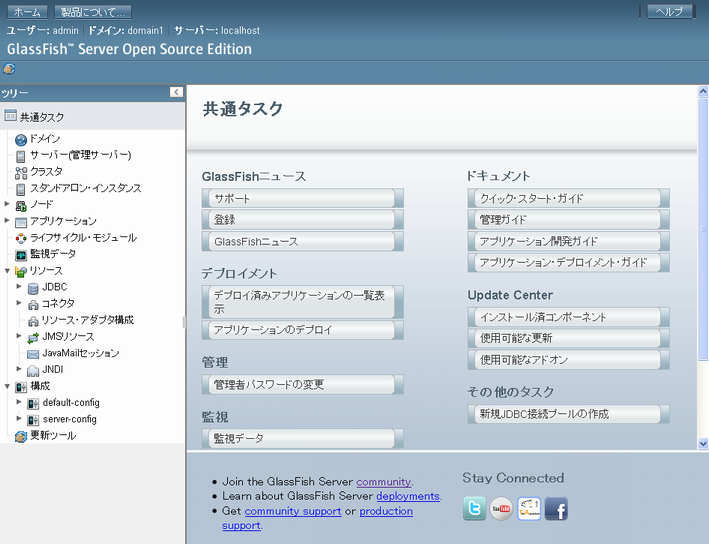Click the コネクタ icon
The image size is (709, 544).
coord(33,304)
